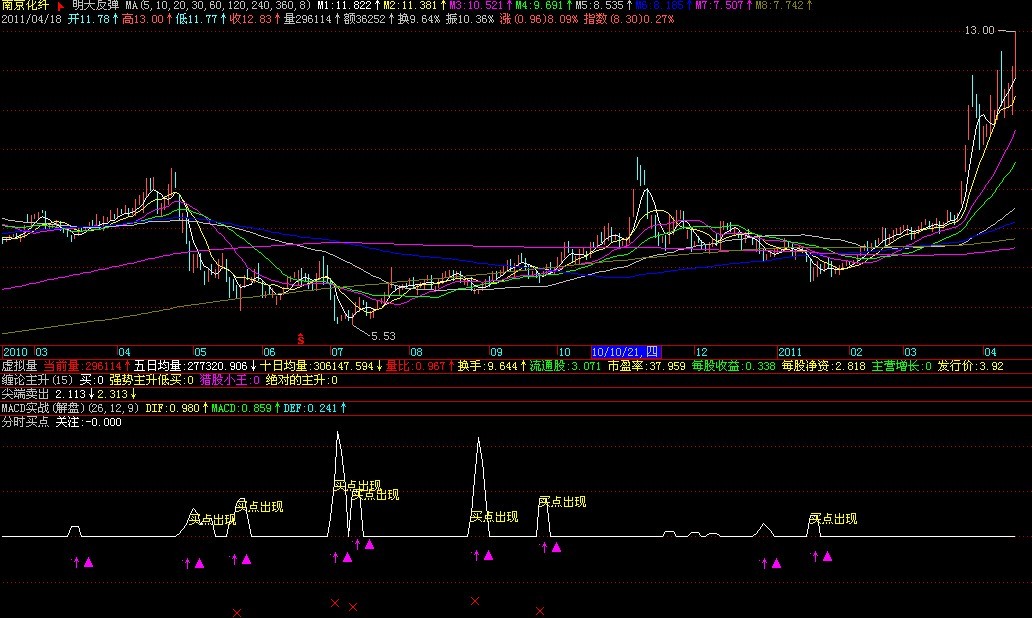The width and height of the screenshot is (1032, 618).
Task: Click the red flag icon beside 南京化纤
Action: tap(61, 6)
